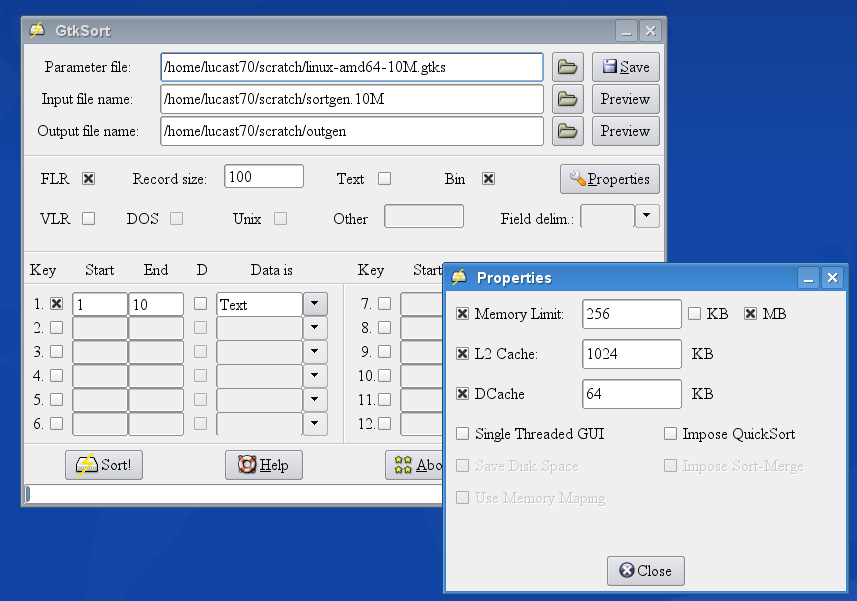
Task: Browse for the input file name
Action: [568, 99]
